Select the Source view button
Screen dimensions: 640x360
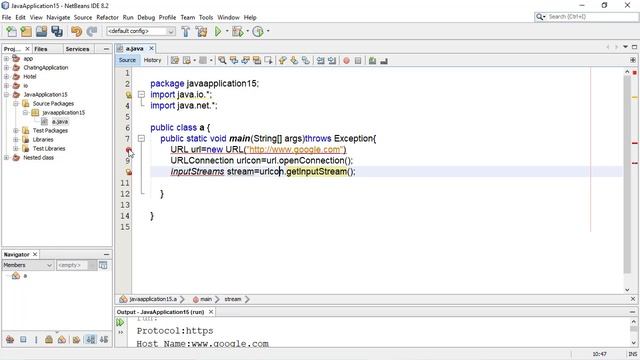127,60
